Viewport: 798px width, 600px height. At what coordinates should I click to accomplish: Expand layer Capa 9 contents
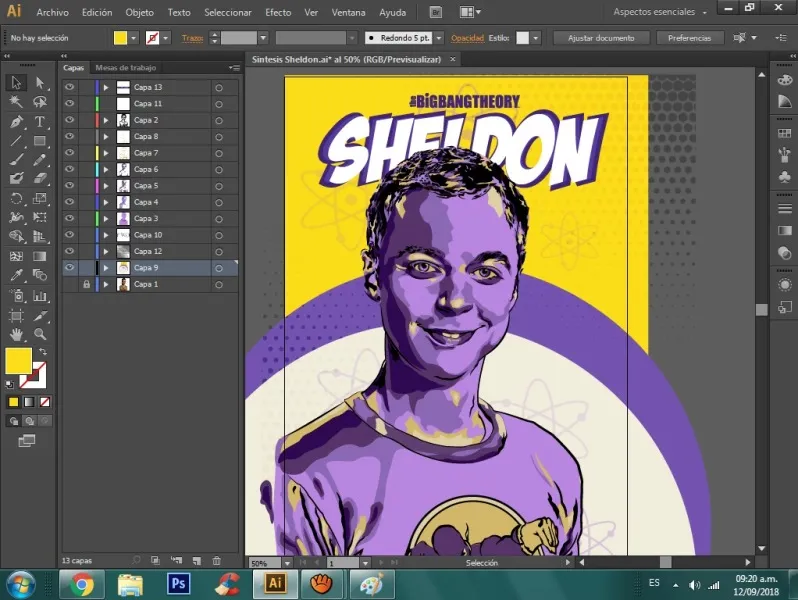click(105, 268)
